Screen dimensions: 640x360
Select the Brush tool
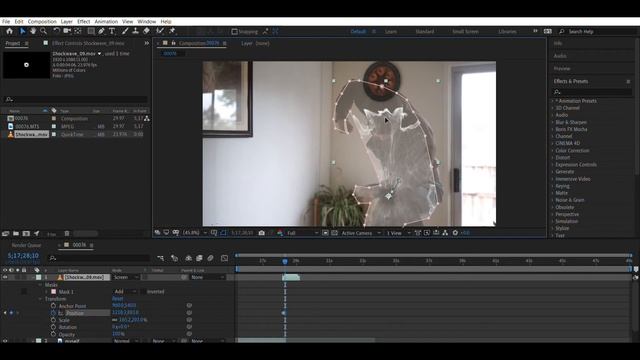125,31
